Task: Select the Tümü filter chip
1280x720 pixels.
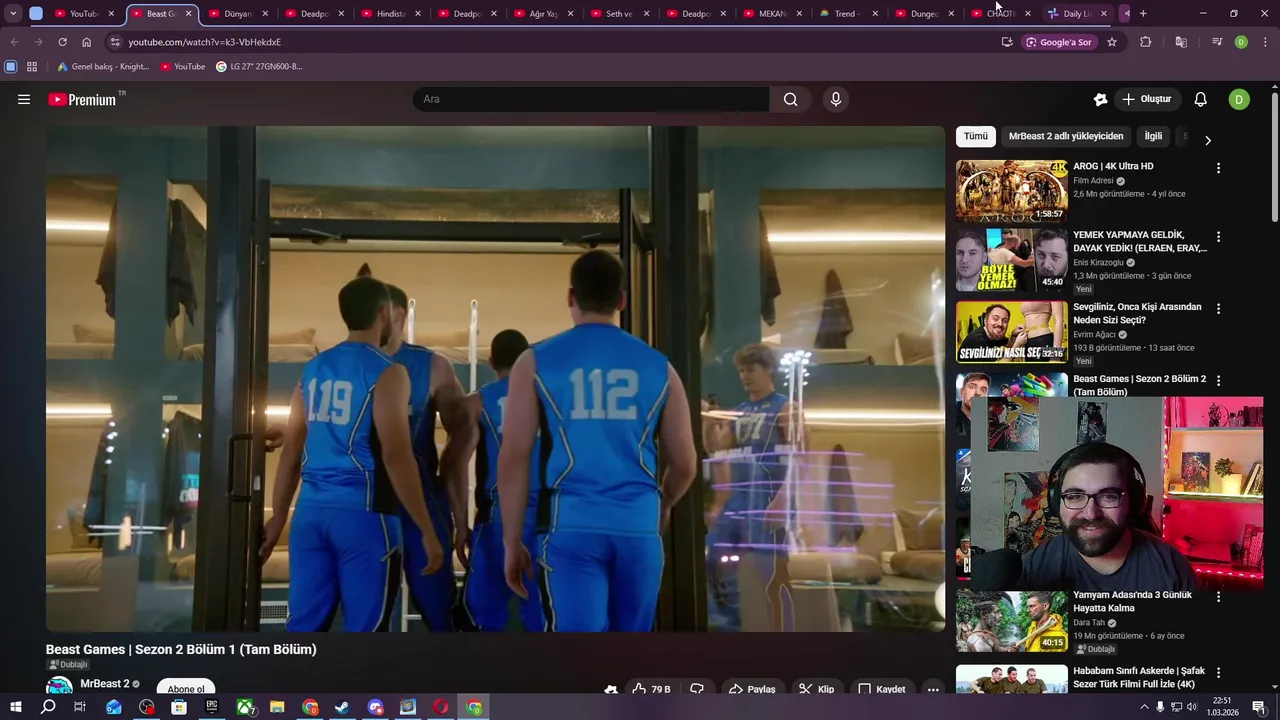Action: 976,136
